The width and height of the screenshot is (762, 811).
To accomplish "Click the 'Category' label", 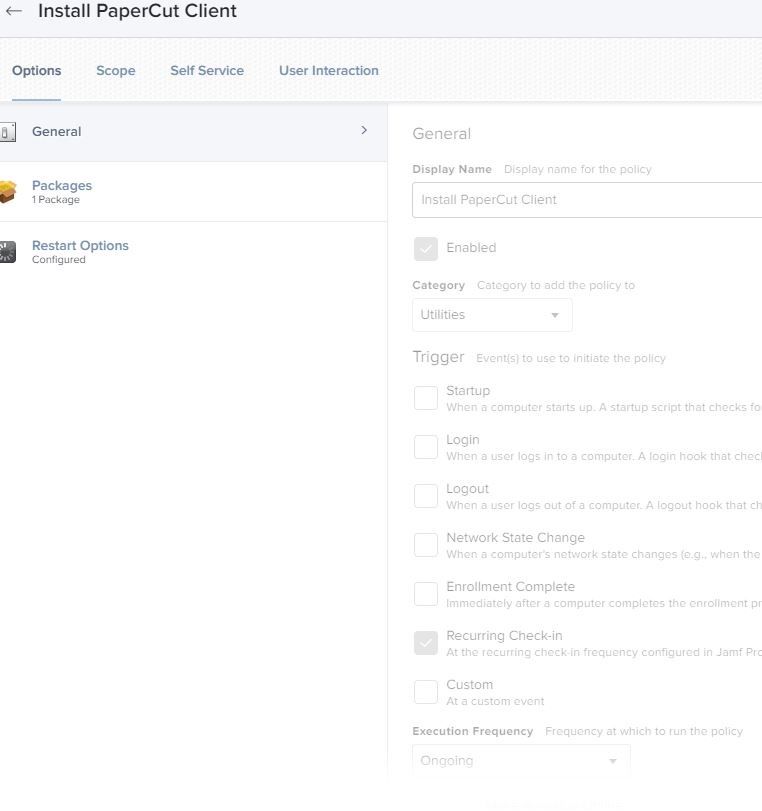I will pyautogui.click(x=439, y=285).
